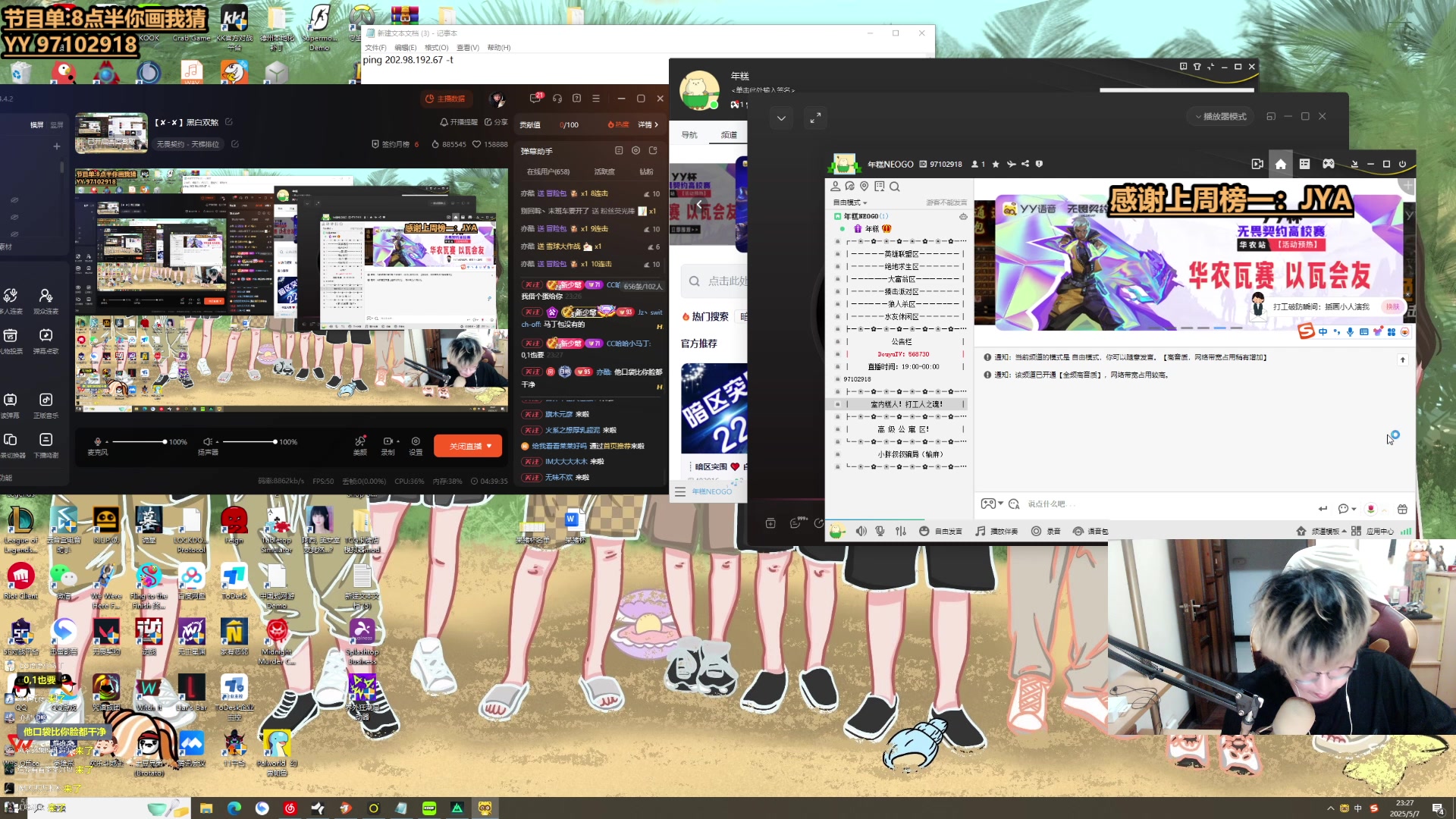Edit the stream title with the pencil icon
This screenshot has height=819, width=1456.
(228, 122)
